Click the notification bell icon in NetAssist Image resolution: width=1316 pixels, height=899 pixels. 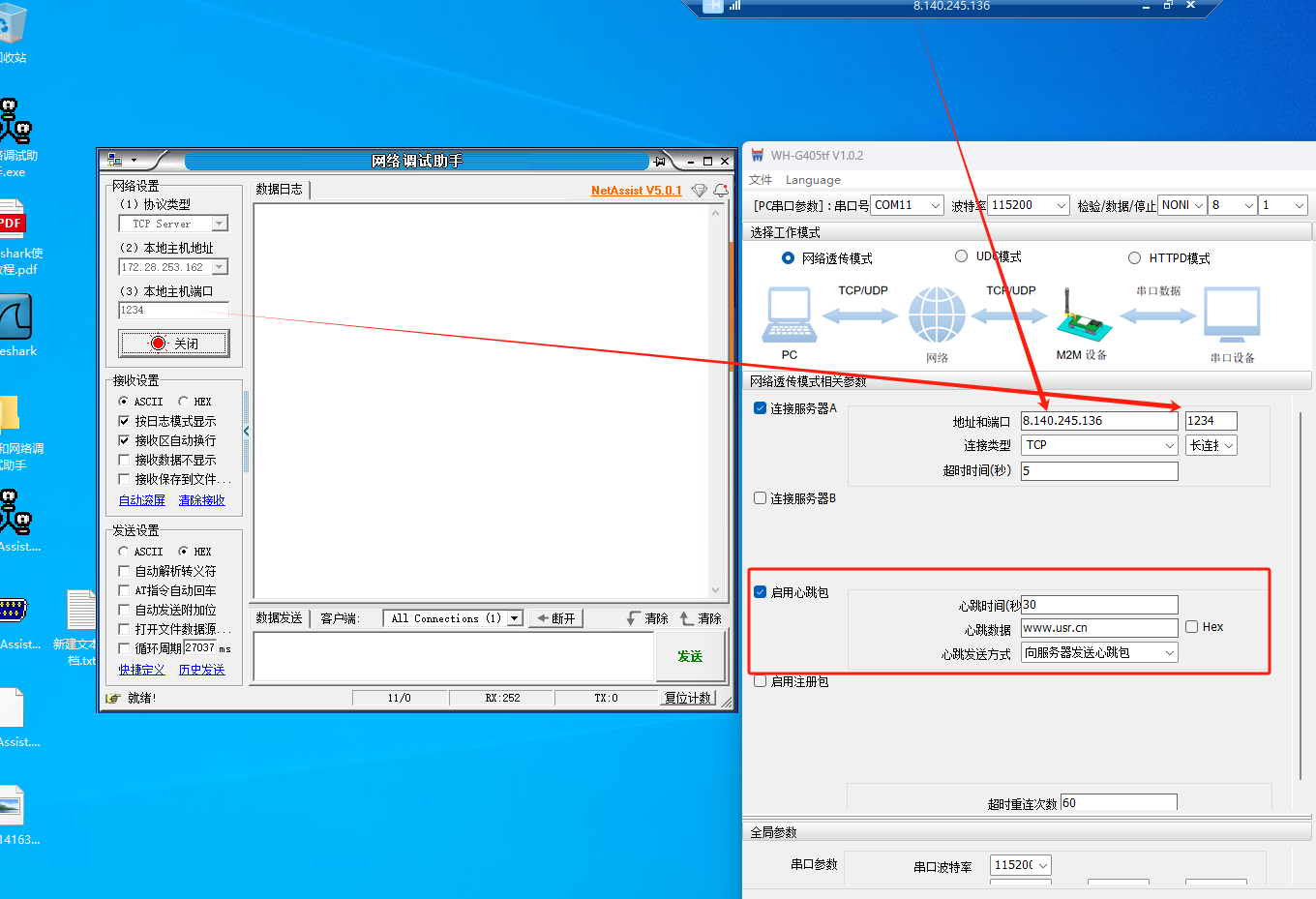click(720, 191)
